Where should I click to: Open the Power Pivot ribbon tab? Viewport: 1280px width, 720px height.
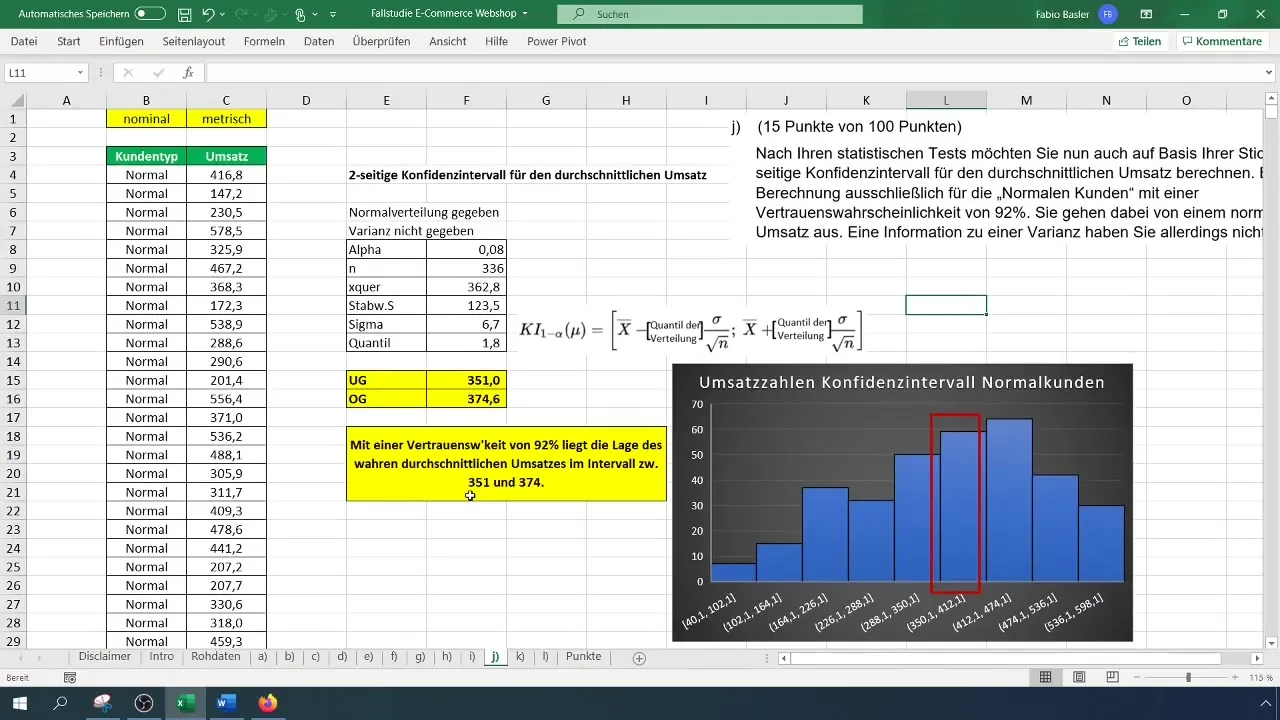[x=557, y=41]
